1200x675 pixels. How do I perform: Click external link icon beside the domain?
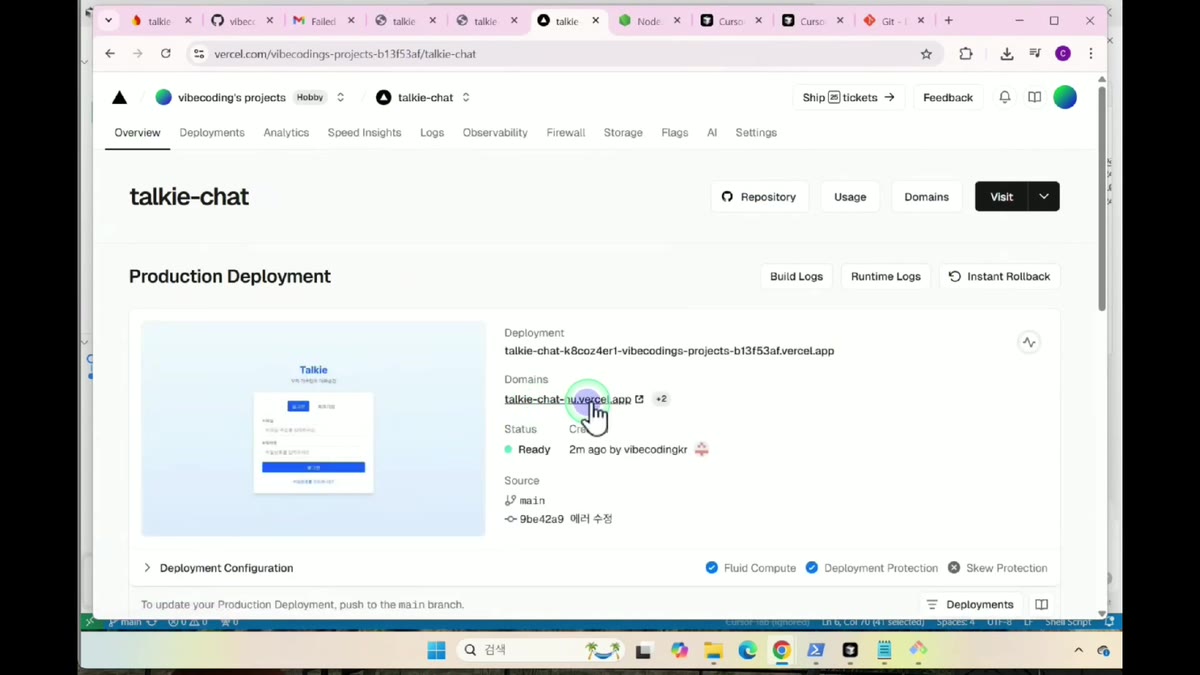point(640,399)
